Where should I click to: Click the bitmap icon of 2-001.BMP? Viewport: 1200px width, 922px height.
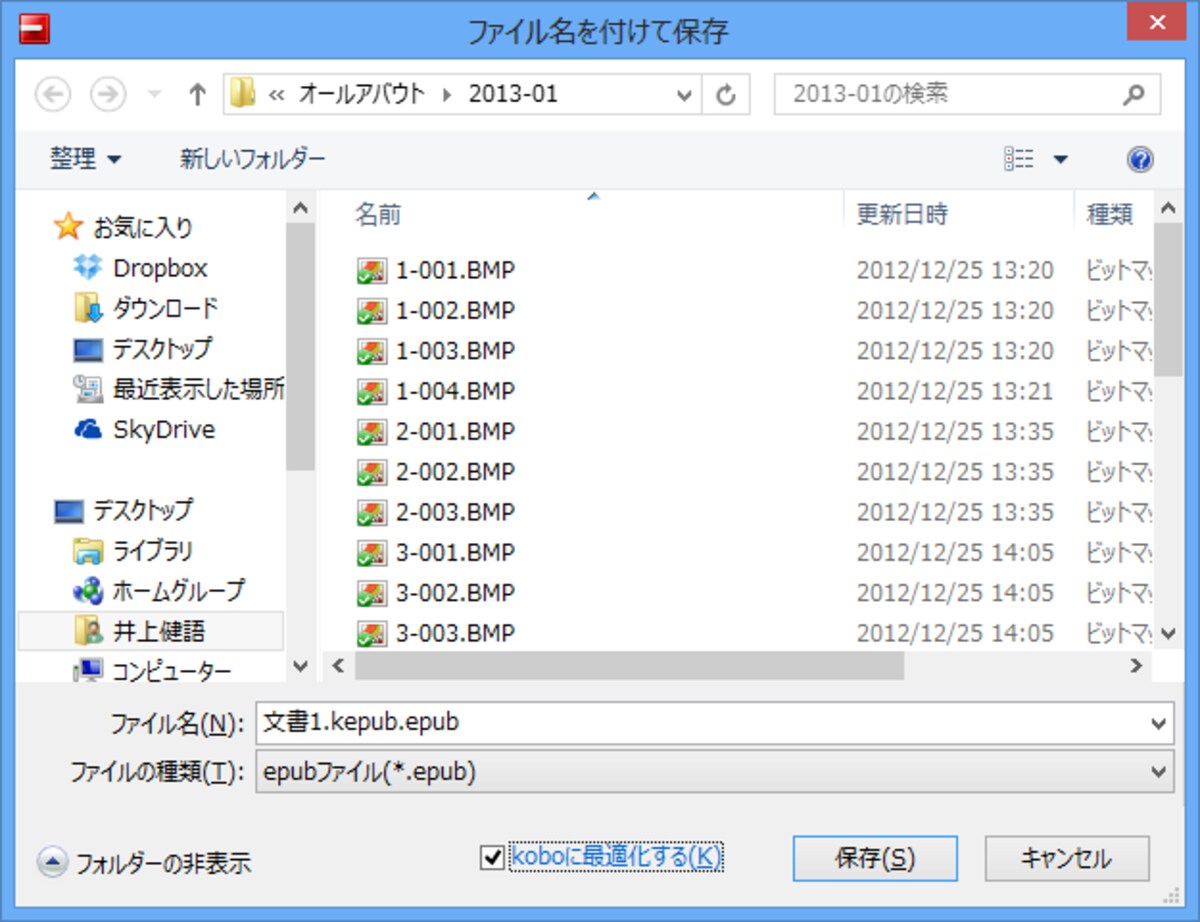tap(371, 432)
